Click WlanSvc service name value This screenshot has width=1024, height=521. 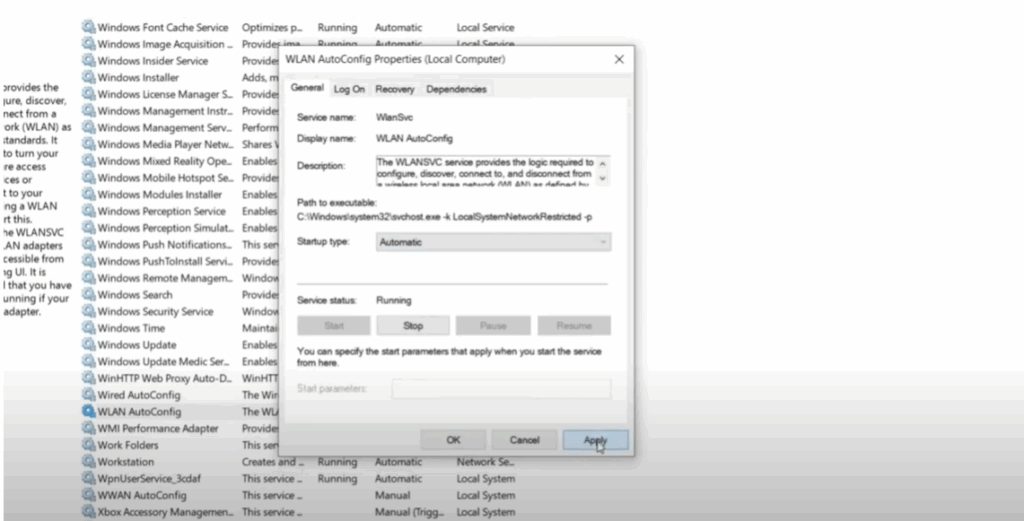[x=394, y=118]
